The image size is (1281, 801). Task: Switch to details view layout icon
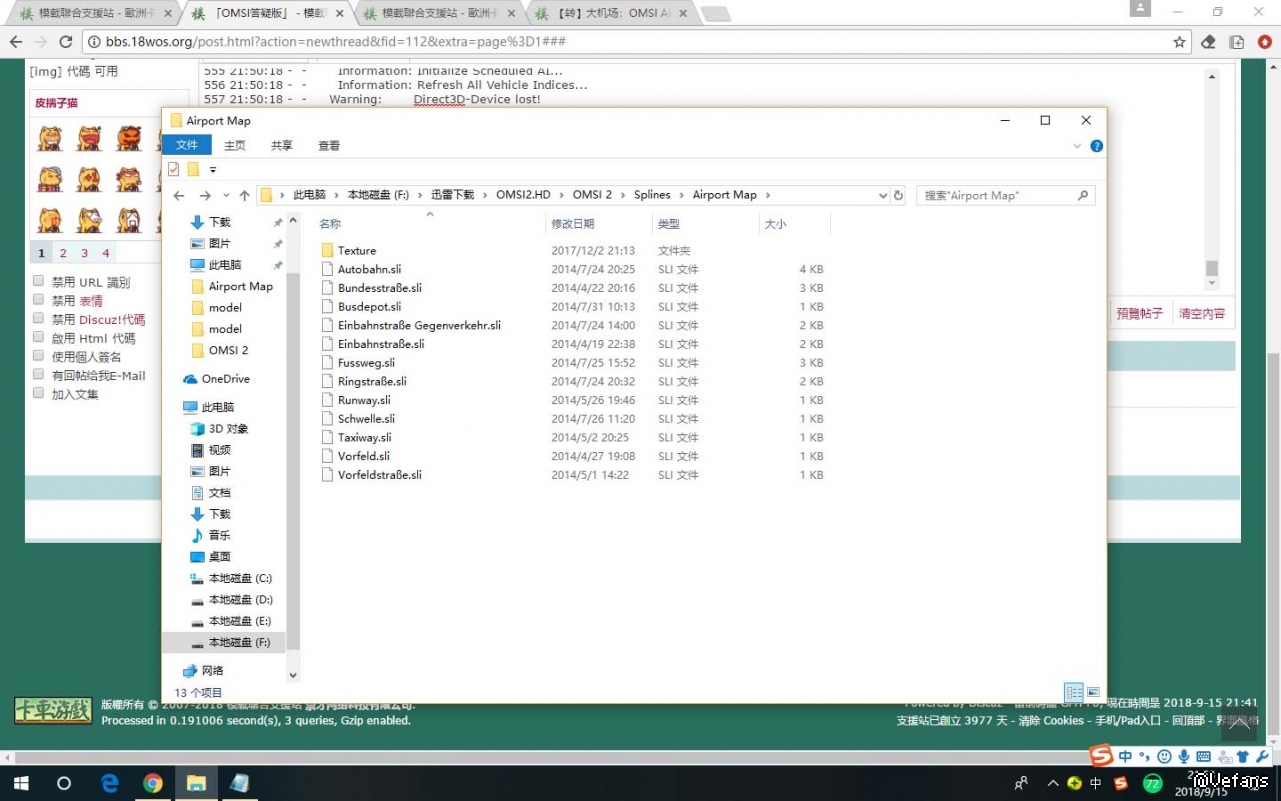point(1073,692)
